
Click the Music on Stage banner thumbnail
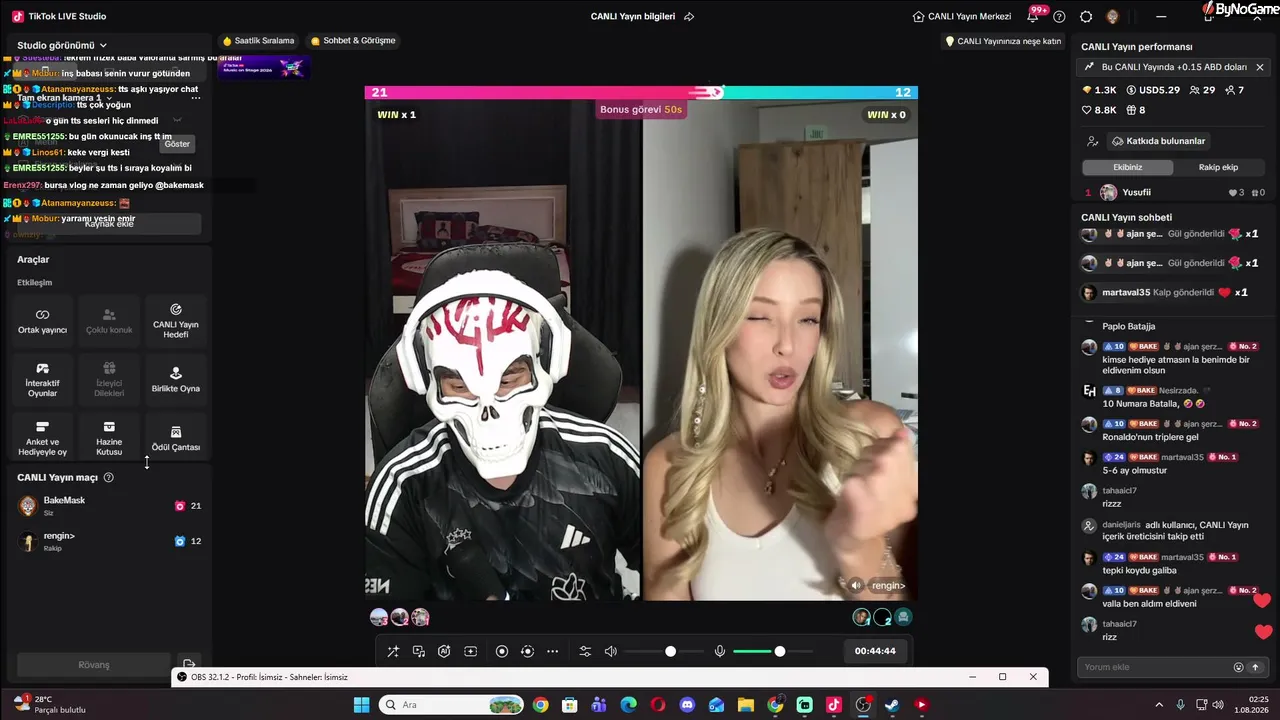[x=264, y=67]
